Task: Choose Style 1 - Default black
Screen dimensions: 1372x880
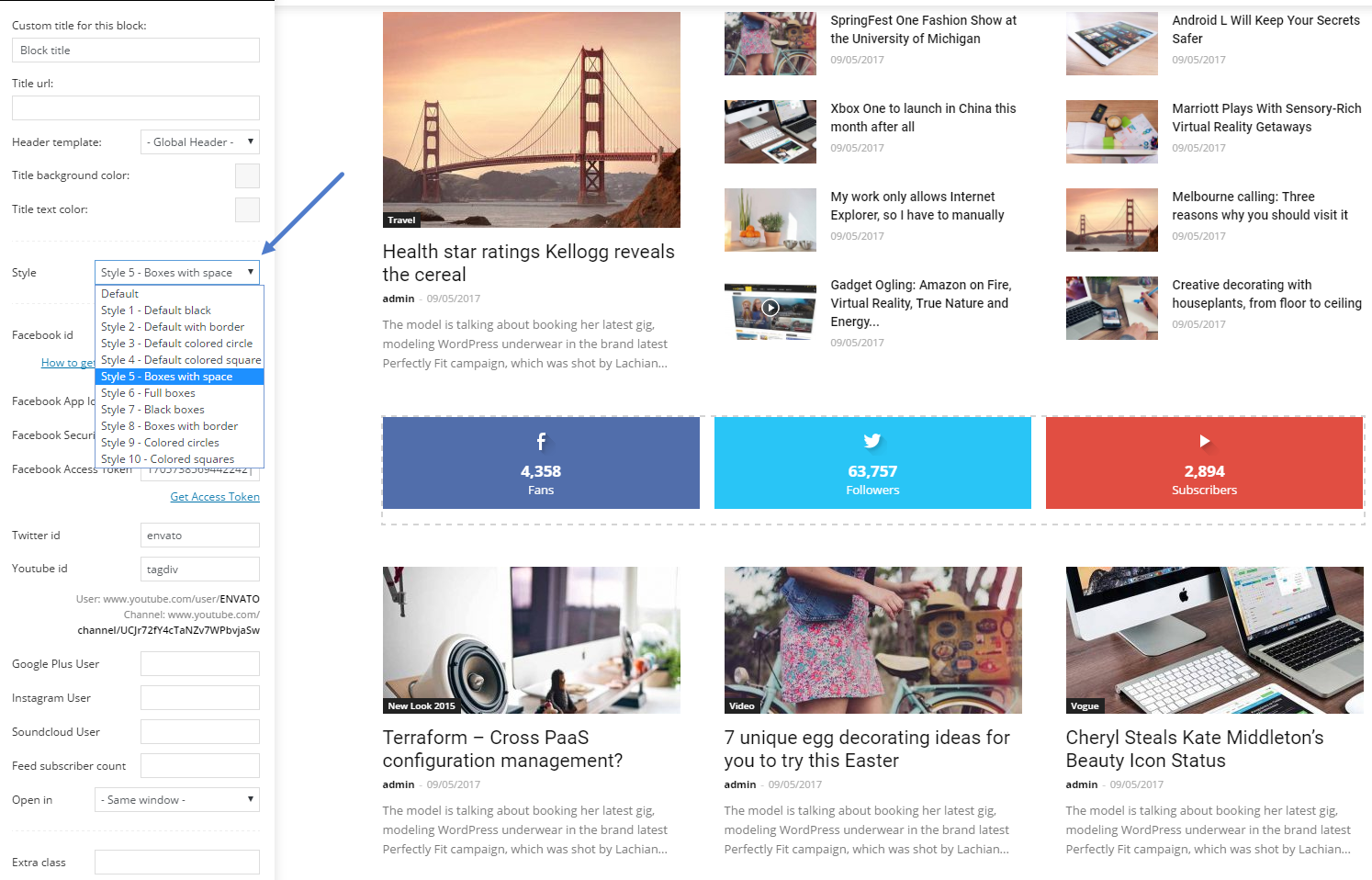Action: pyautogui.click(x=180, y=310)
